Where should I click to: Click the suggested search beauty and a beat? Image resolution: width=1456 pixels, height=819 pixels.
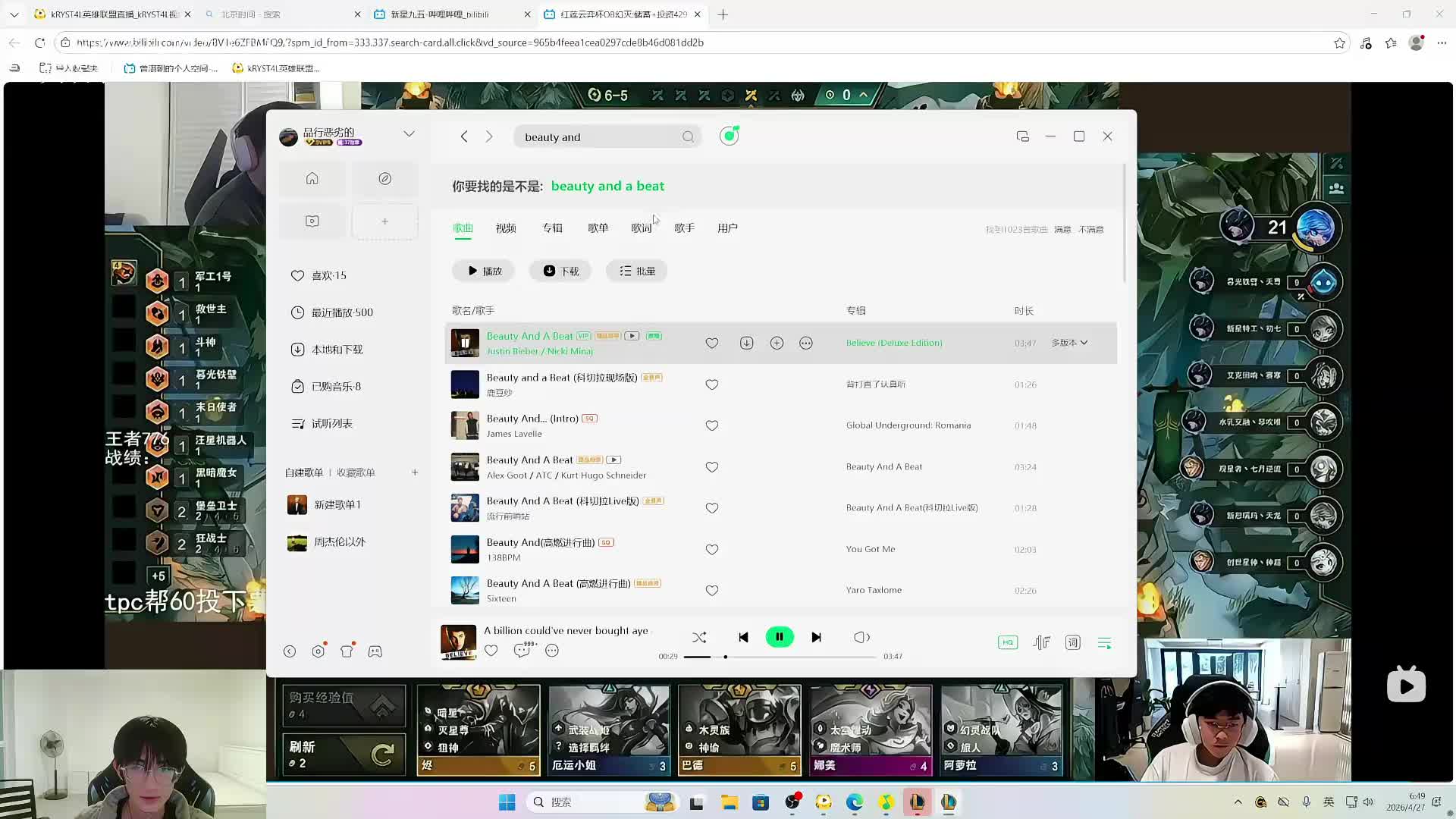tap(607, 187)
